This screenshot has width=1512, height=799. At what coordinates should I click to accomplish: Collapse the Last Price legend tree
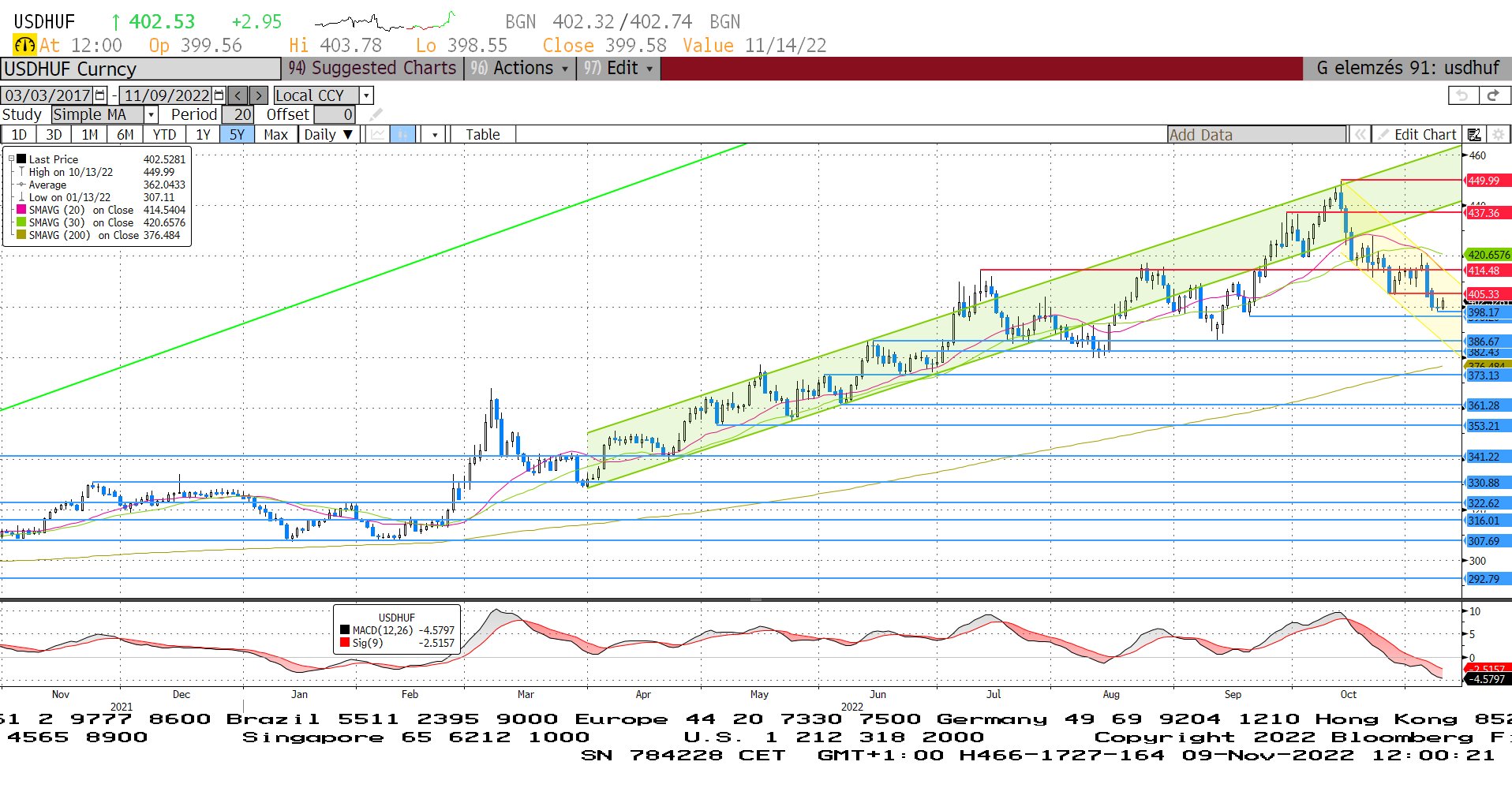pos(11,159)
